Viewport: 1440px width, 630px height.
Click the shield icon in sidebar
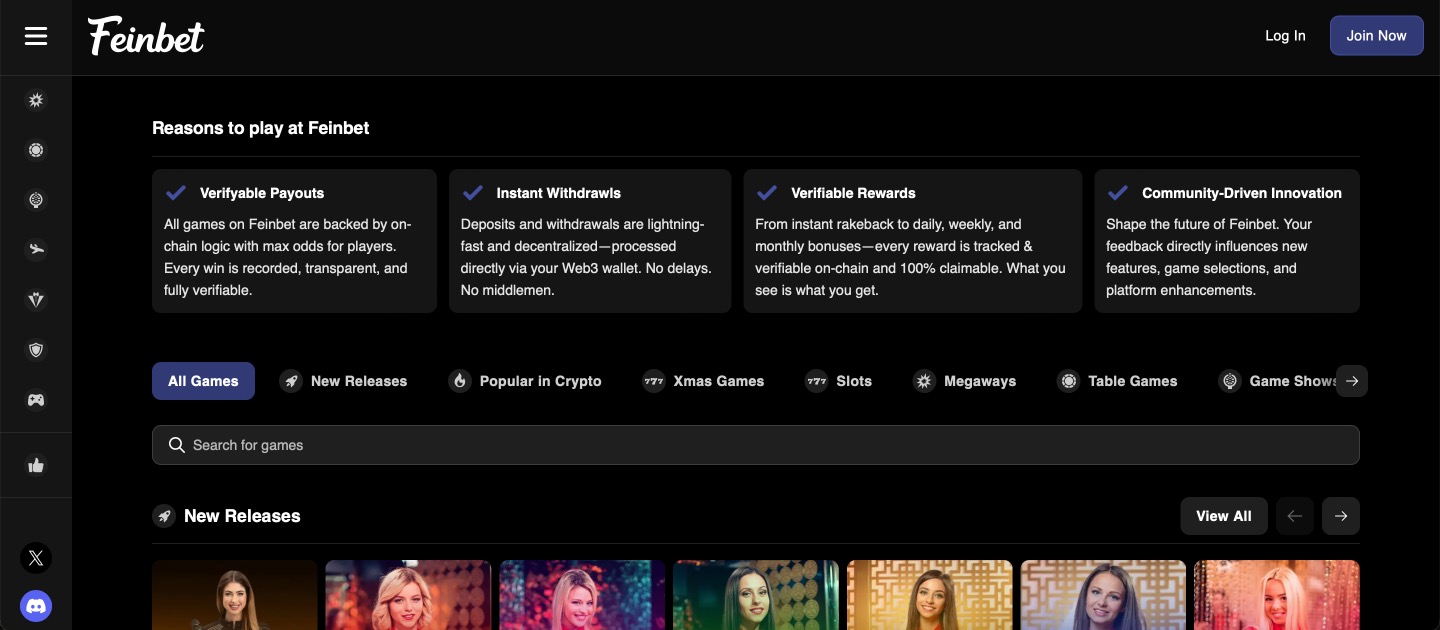[x=36, y=350]
